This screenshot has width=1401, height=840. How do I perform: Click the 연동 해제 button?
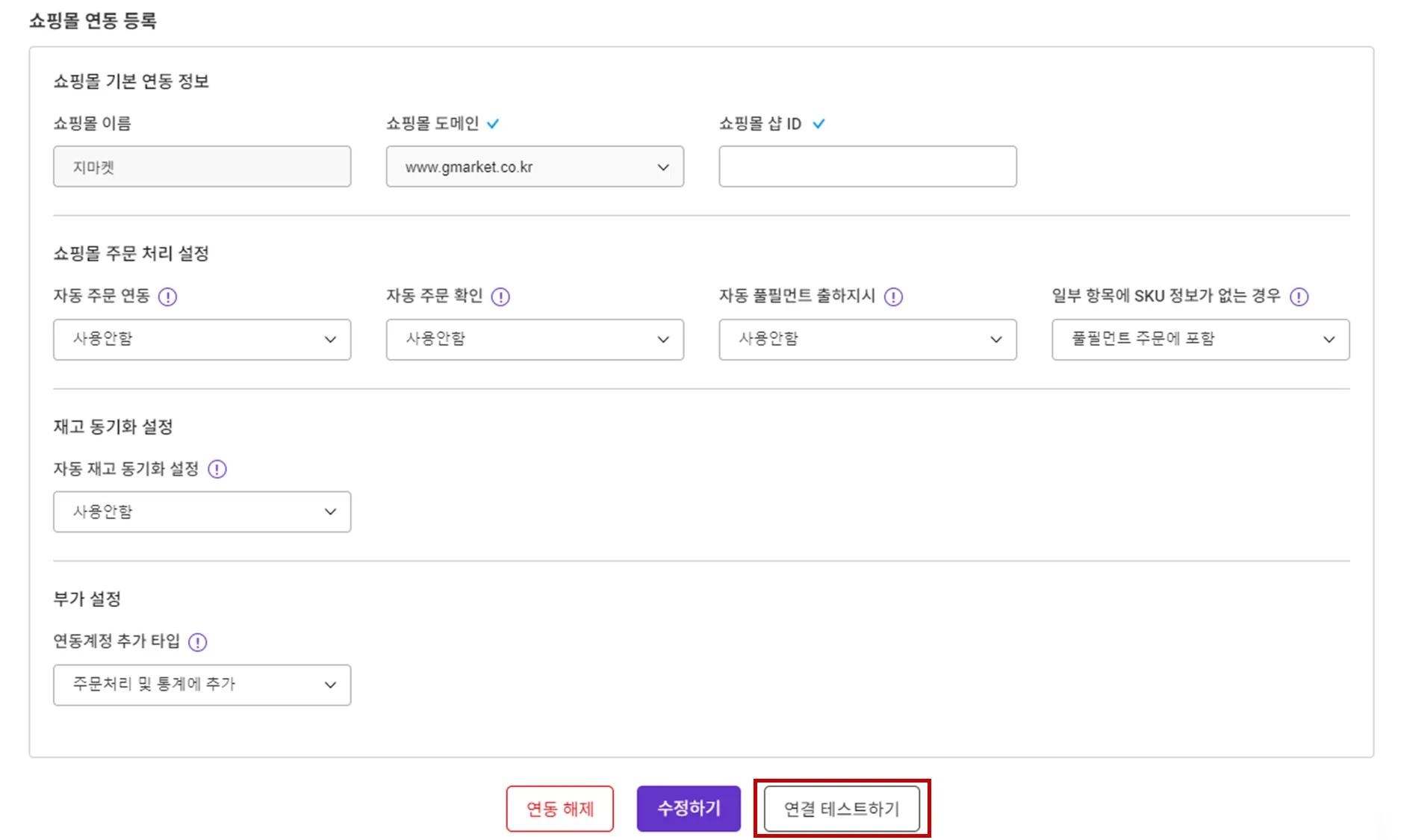click(x=559, y=809)
